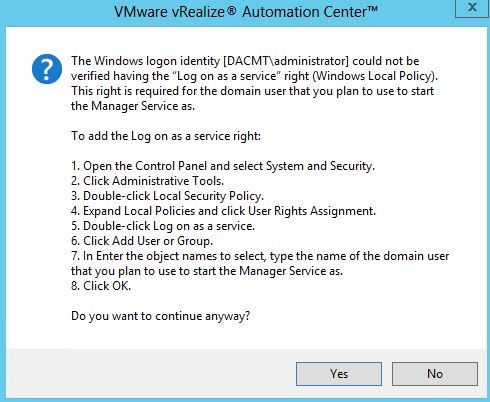Click the "To add the Log on as a service right" line
Viewport: 490px width, 402px height.
coord(166,136)
